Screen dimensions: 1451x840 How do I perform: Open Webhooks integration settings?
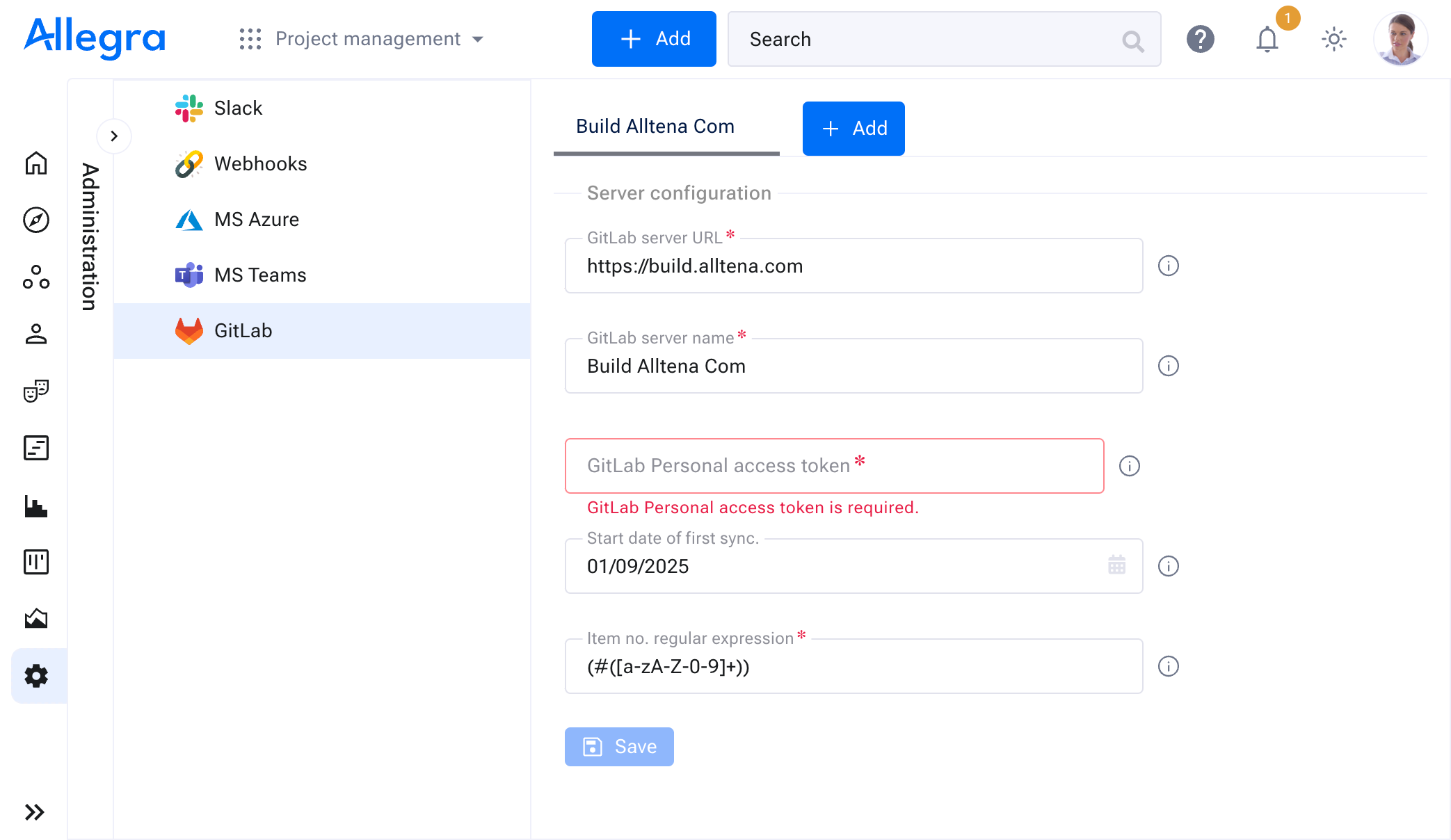pyautogui.click(x=260, y=163)
